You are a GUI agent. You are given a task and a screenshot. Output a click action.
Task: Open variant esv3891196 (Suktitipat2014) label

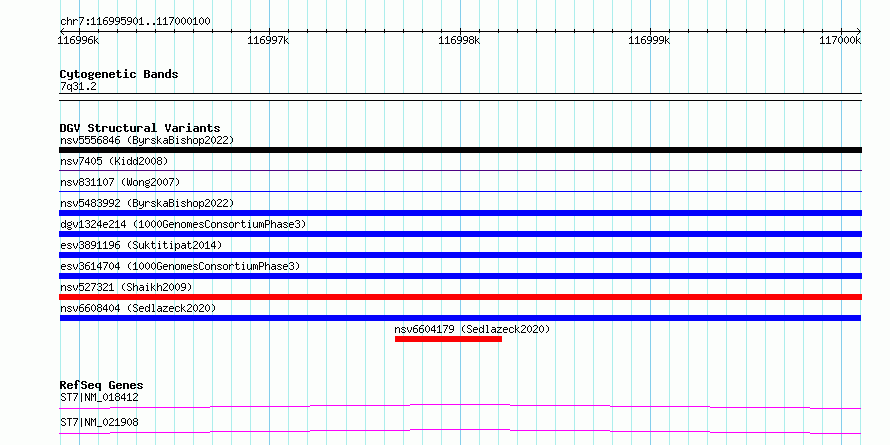click(141, 245)
